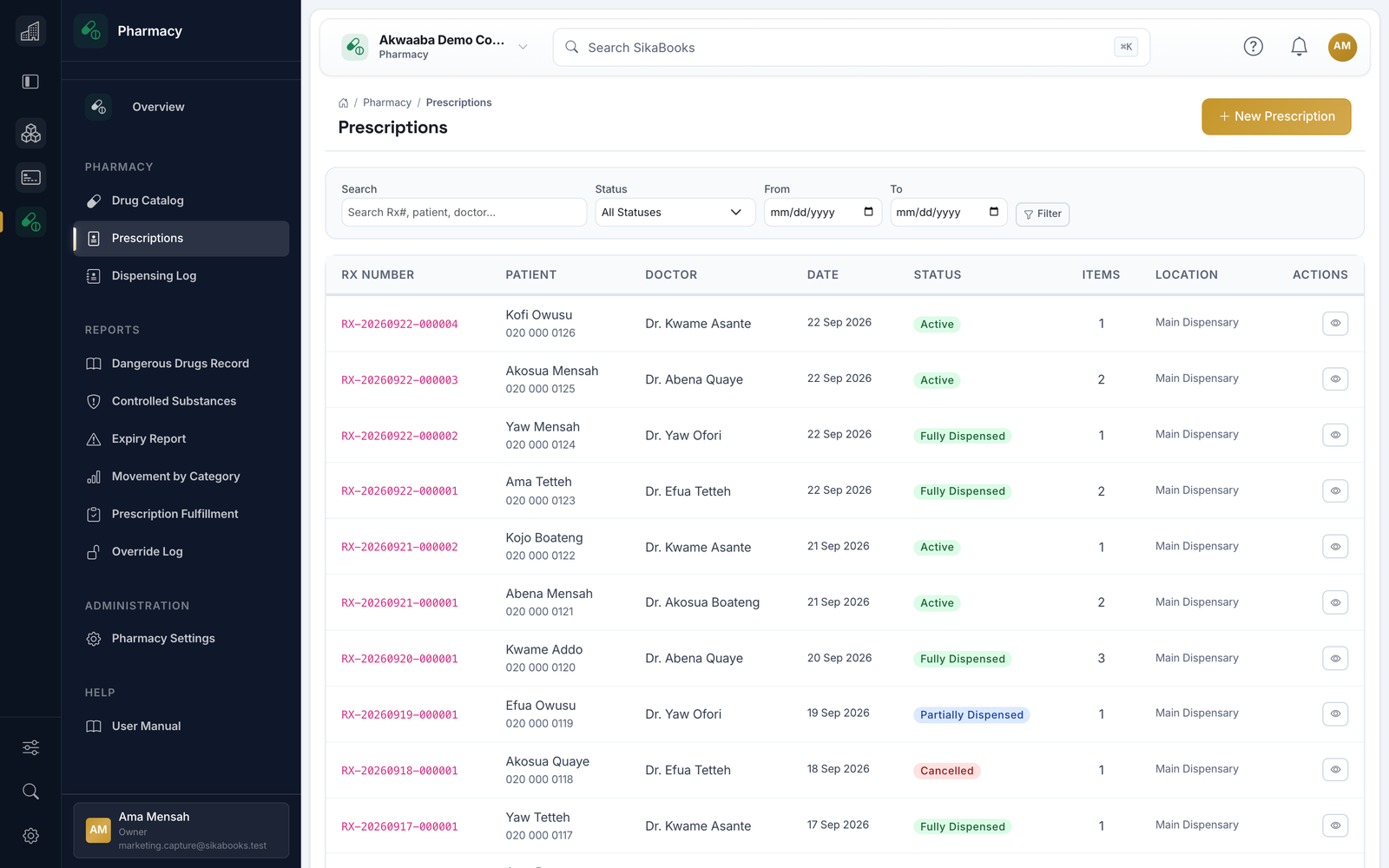This screenshot has width=1389, height=868.
Task: View Efua Owusu's prescription details
Action: (1335, 713)
